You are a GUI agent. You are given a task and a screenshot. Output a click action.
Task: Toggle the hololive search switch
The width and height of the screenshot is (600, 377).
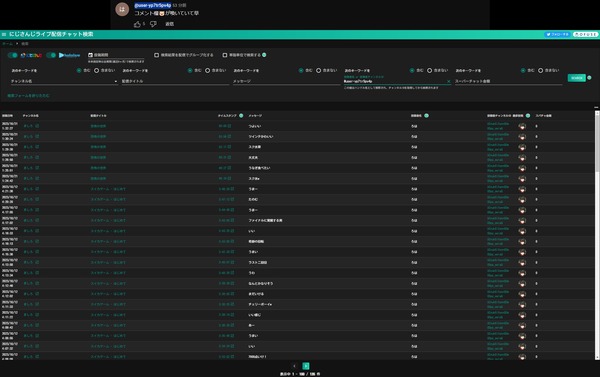coord(51,55)
